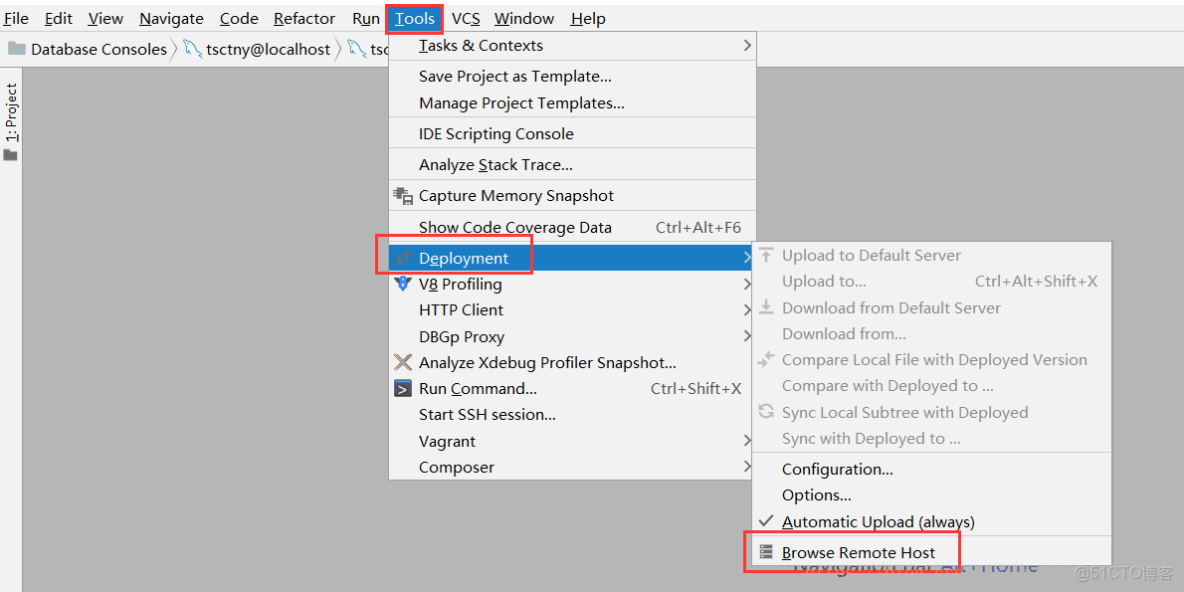Screen dimensions: 1184x592
Task: Click the Database Consoles folder icon
Action: 17,49
